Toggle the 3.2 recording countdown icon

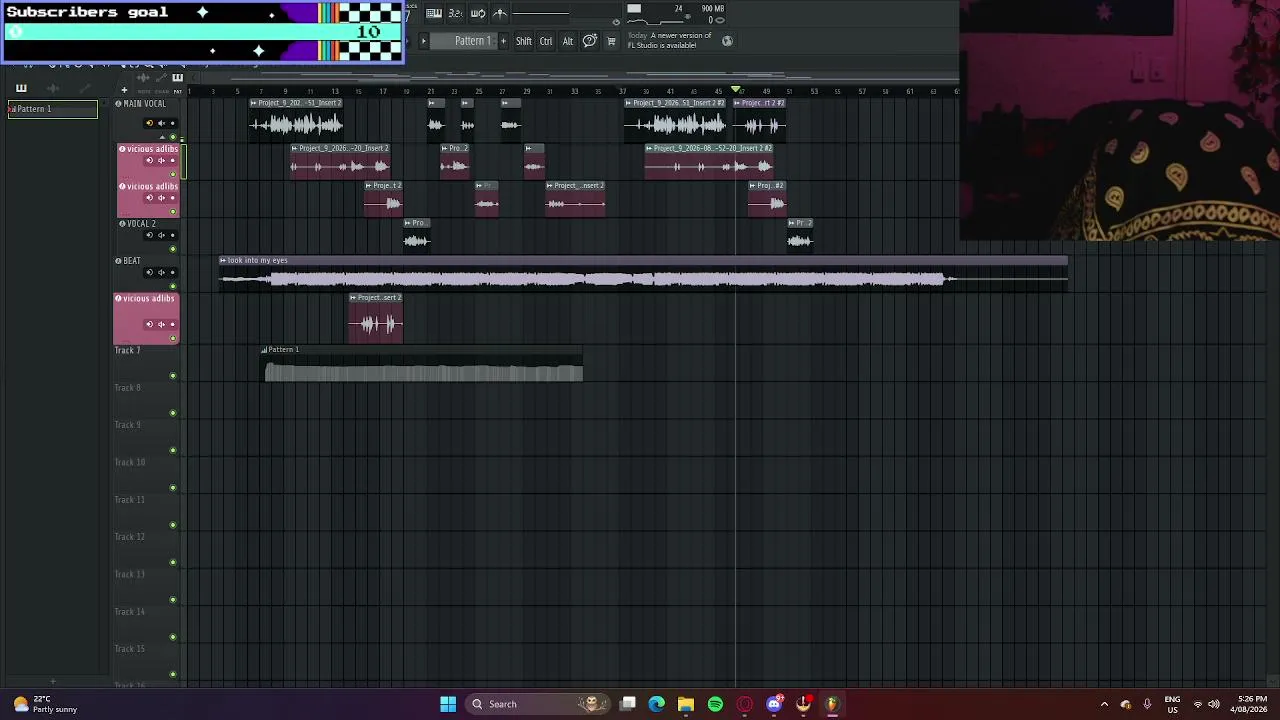click(455, 13)
